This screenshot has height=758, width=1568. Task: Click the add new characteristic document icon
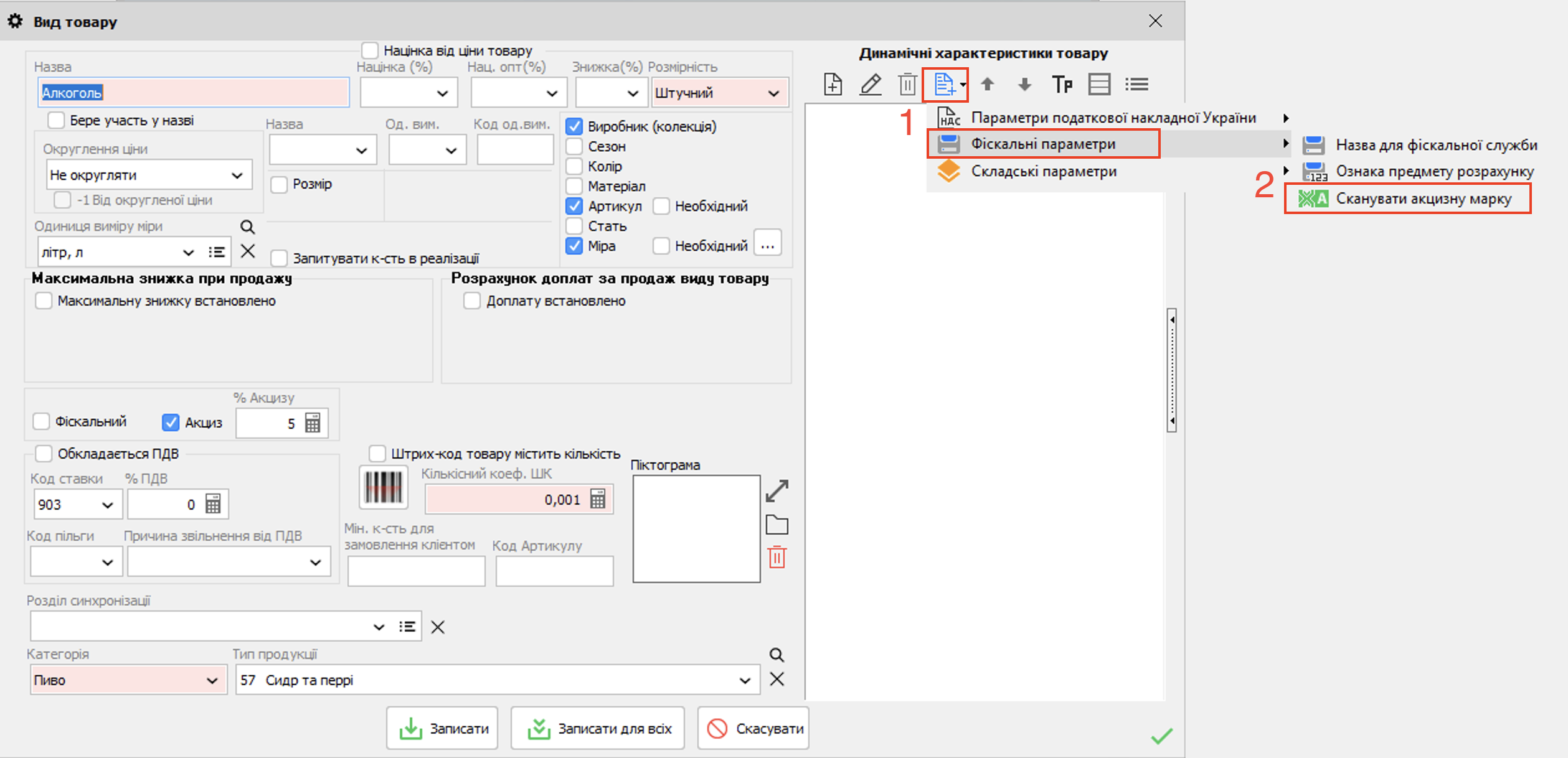833,84
